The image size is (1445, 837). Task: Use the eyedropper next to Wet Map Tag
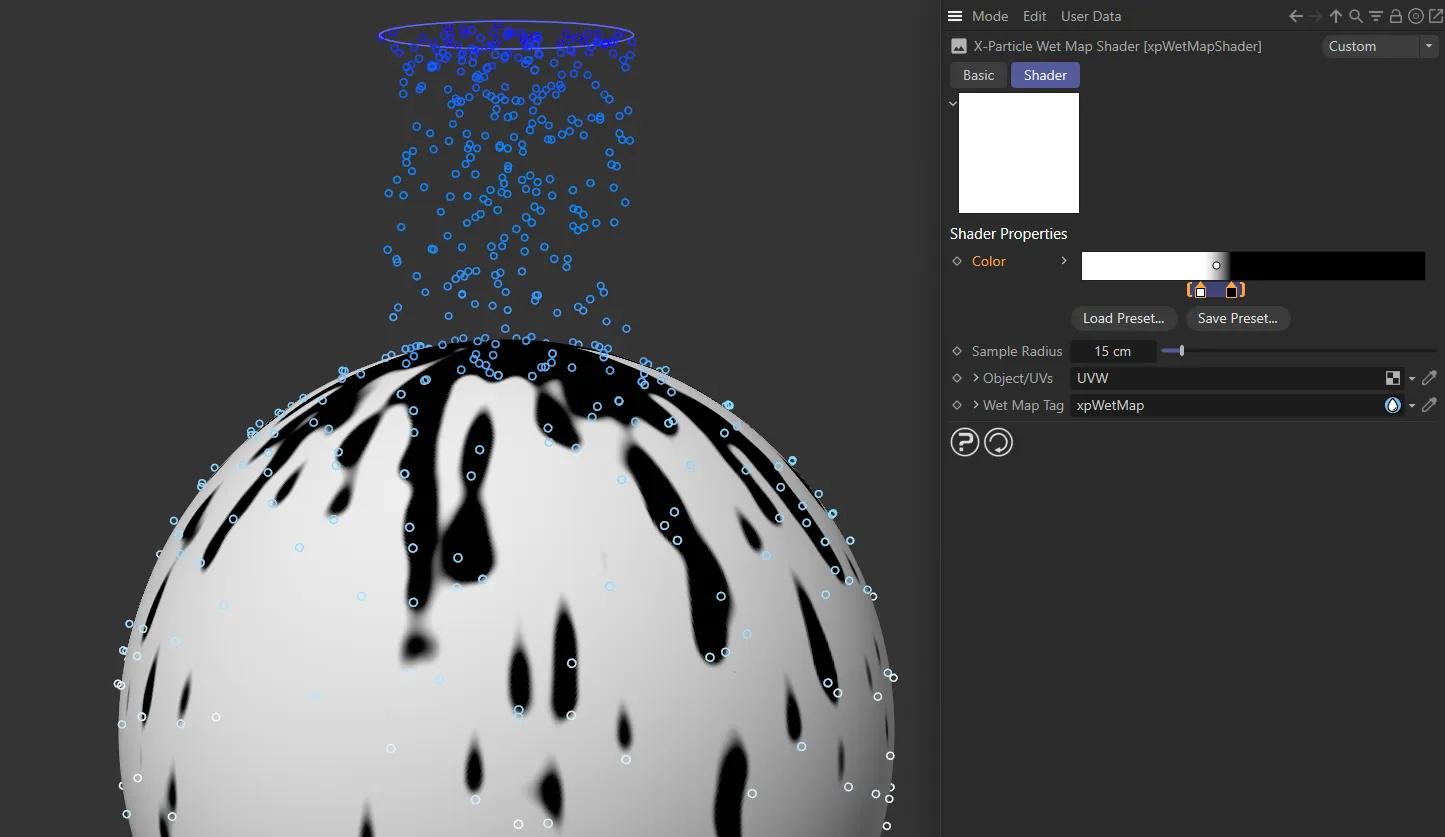pyautogui.click(x=1429, y=405)
